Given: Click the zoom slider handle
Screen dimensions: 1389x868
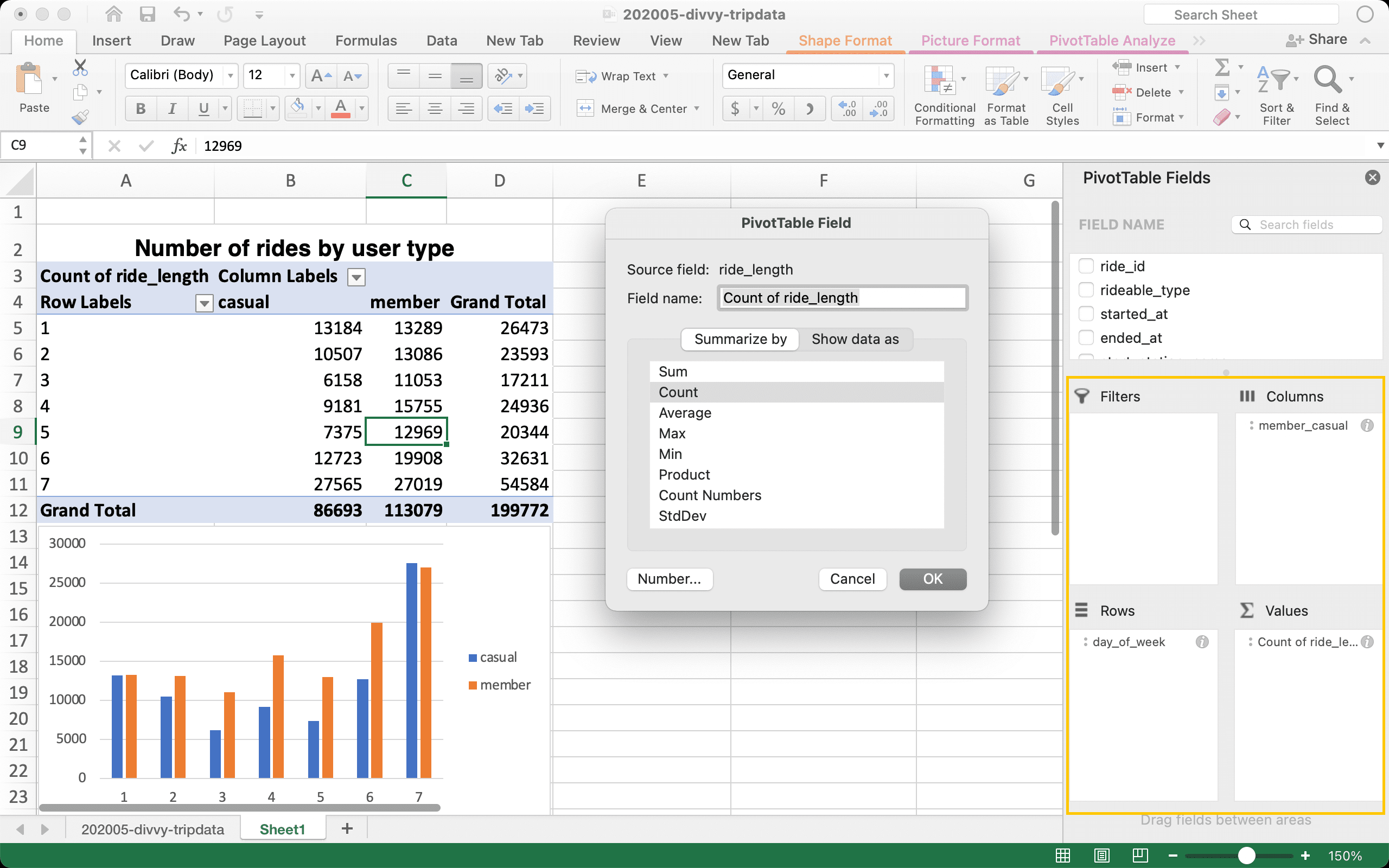Looking at the screenshot, I should pyautogui.click(x=1246, y=856).
